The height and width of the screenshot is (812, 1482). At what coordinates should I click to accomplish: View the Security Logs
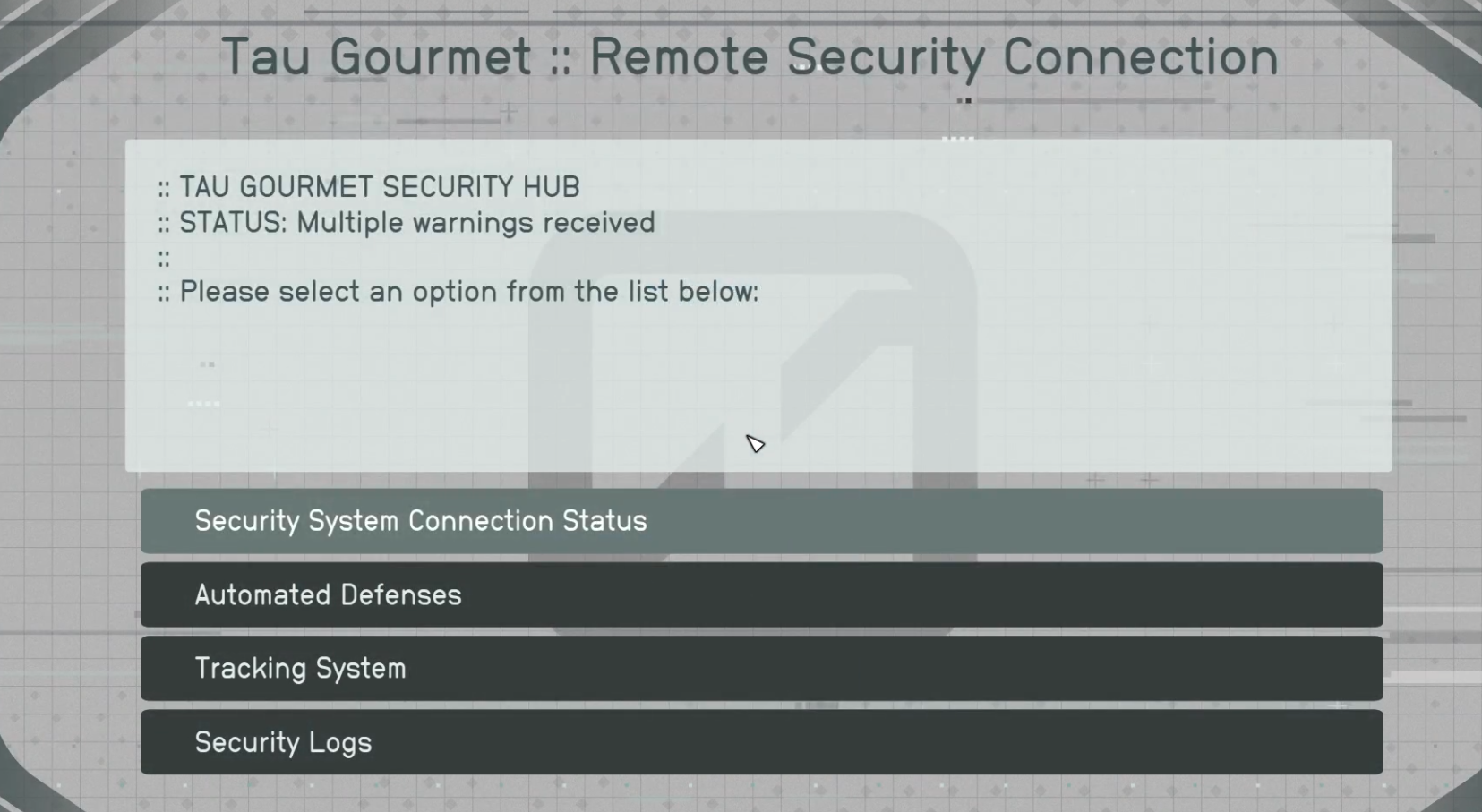[761, 742]
